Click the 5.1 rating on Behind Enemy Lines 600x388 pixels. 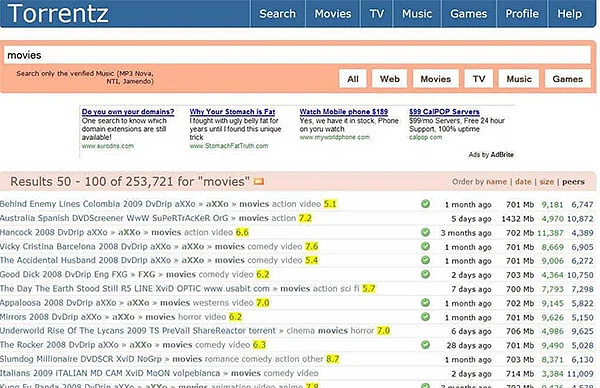coord(330,204)
